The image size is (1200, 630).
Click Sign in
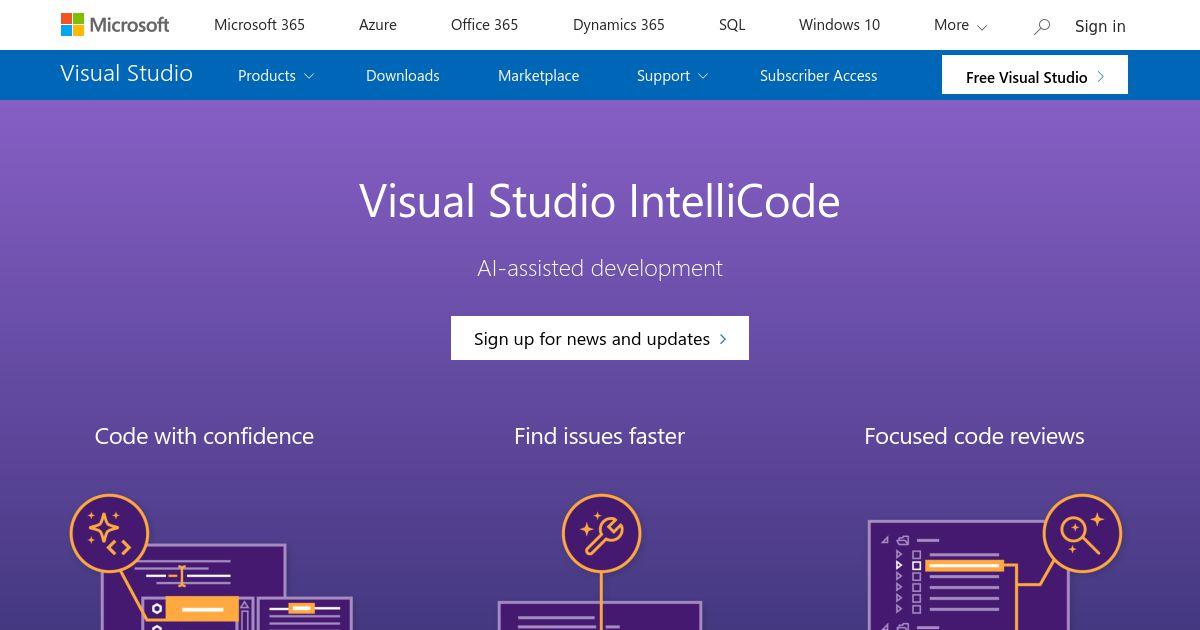1100,26
